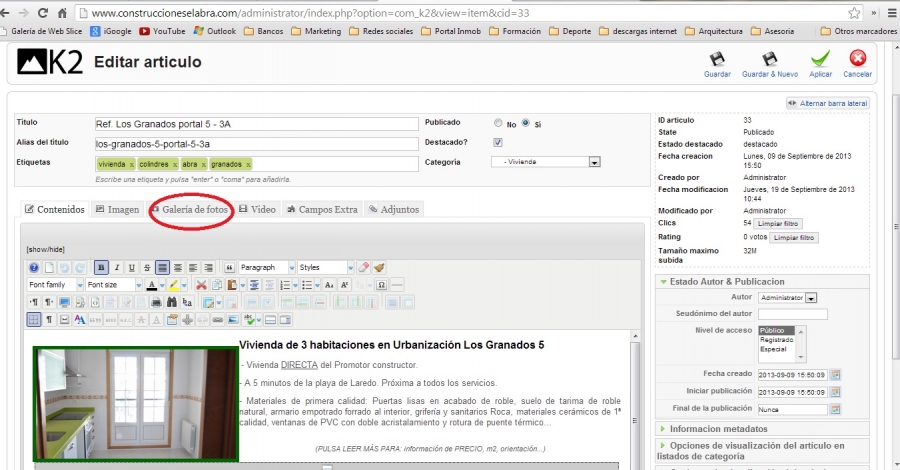900x470 pixels.
Task: Click Limpiar filtro next to Clics
Action: (x=778, y=224)
